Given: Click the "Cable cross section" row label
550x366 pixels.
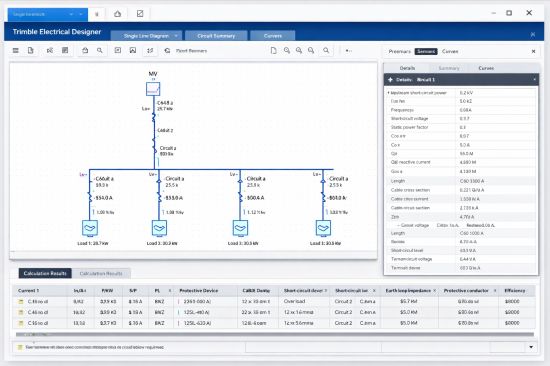Looking at the screenshot, I should [x=410, y=190].
